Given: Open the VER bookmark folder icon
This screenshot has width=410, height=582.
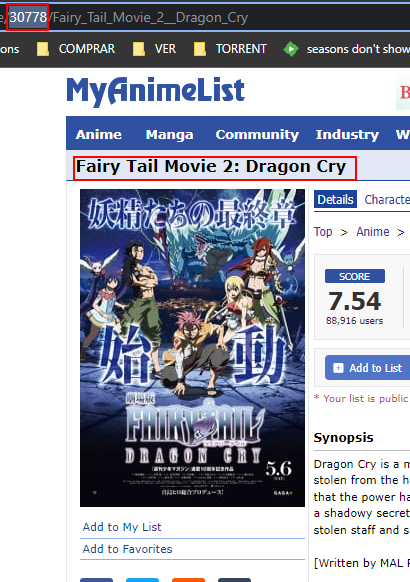Looking at the screenshot, I should tap(139, 49).
